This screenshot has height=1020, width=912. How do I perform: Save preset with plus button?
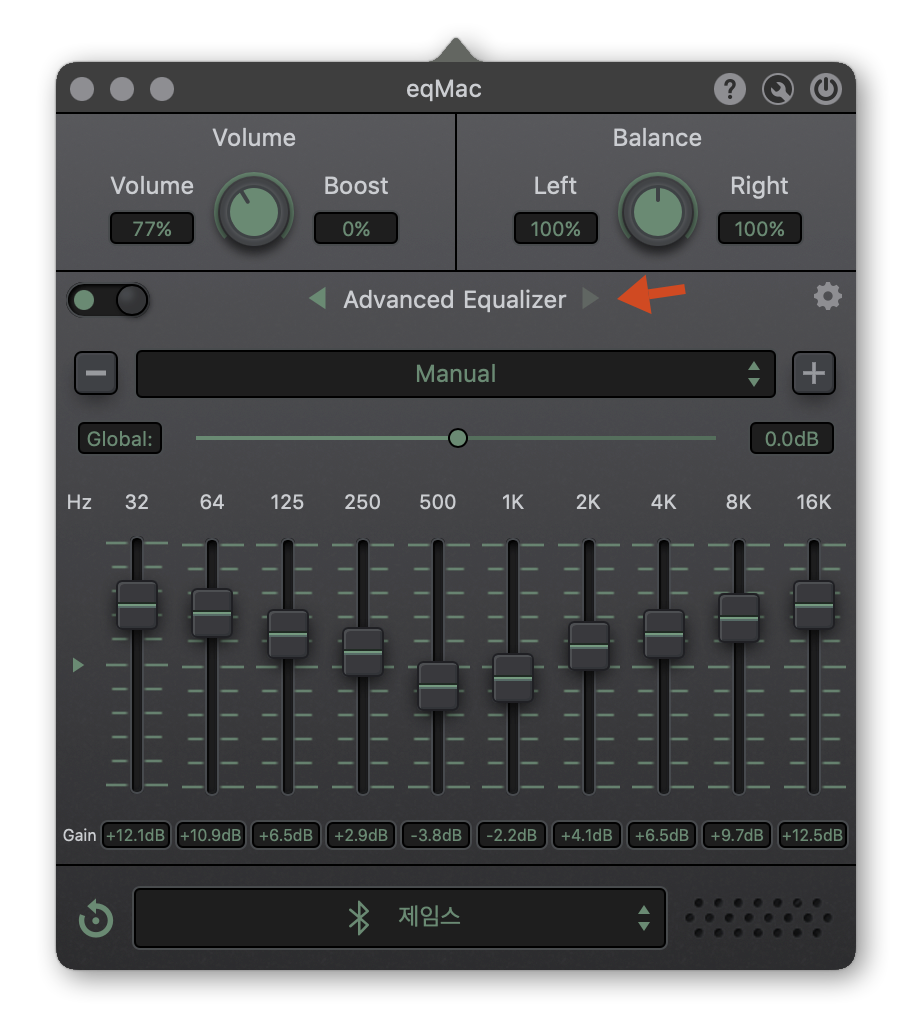(x=814, y=373)
